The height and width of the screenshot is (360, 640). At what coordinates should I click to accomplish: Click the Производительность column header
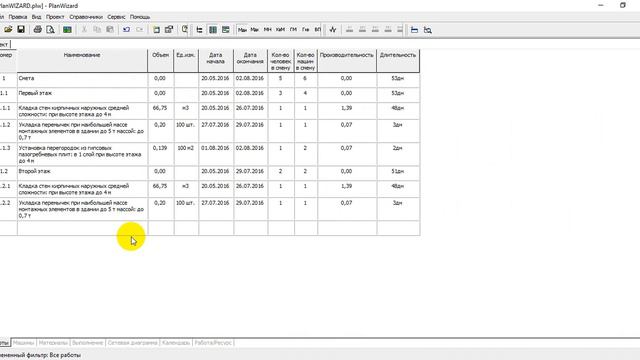347,61
